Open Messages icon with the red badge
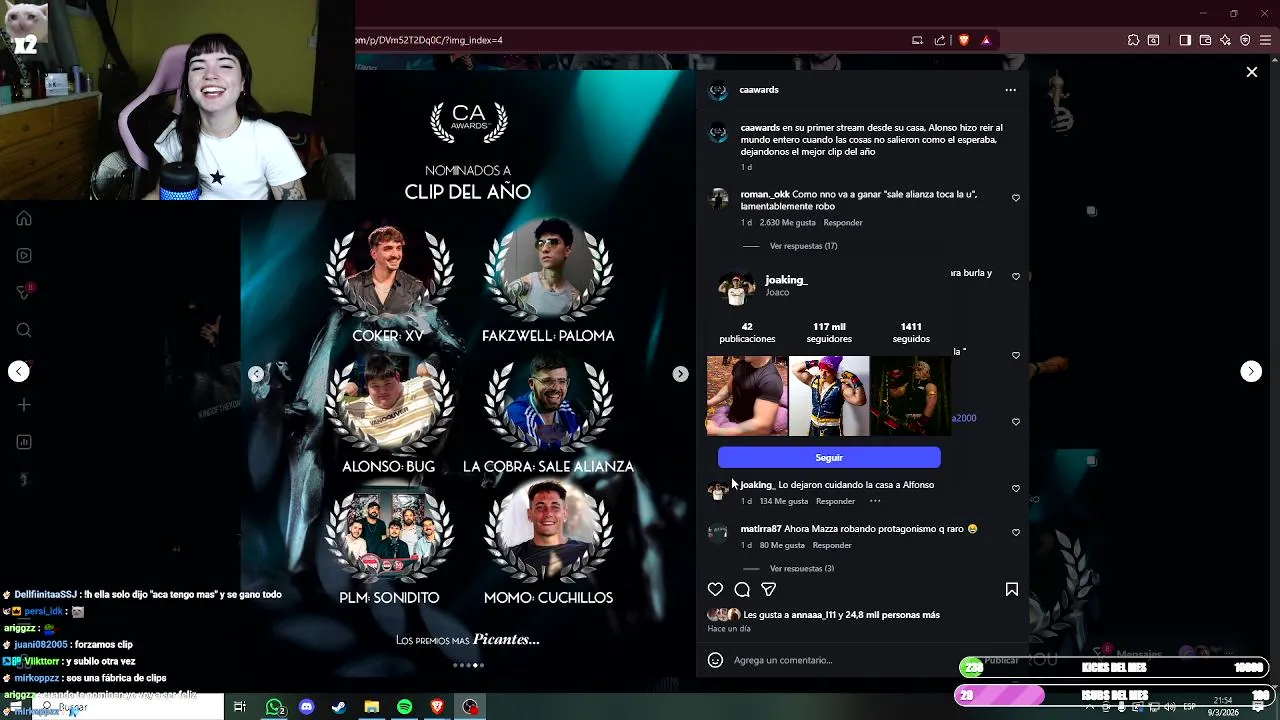1280x720 pixels. tap(24, 292)
